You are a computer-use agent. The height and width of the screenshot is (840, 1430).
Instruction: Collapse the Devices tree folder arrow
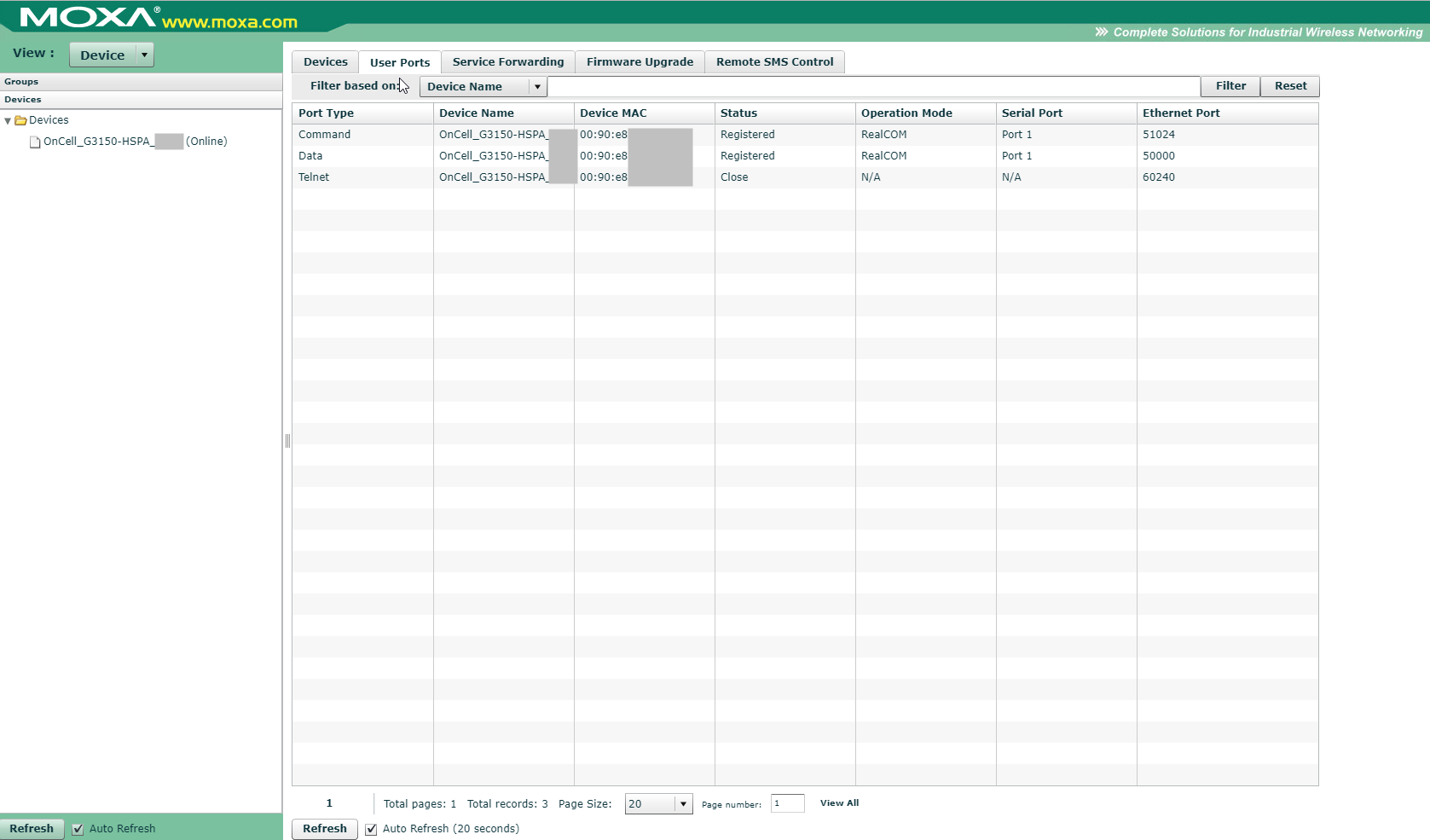click(x=8, y=121)
